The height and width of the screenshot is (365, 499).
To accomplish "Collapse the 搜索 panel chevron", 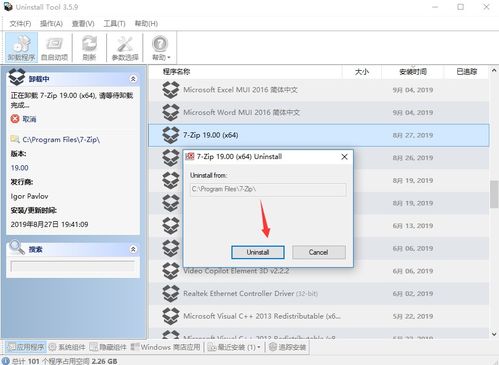I will click(133, 249).
